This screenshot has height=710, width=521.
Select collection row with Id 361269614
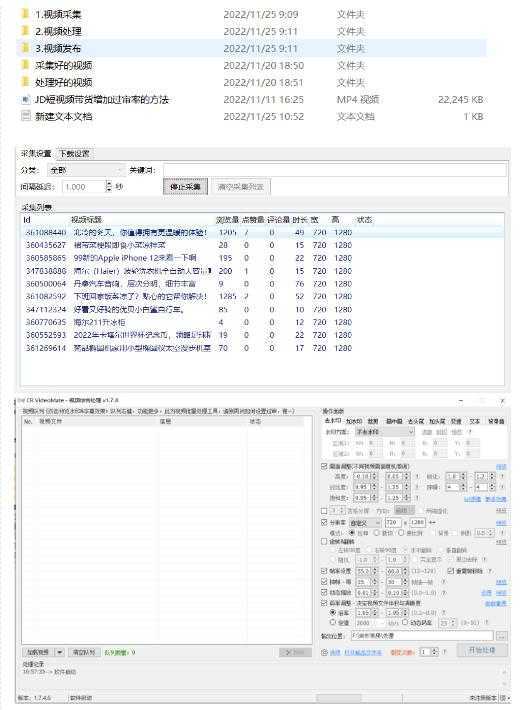[263, 348]
